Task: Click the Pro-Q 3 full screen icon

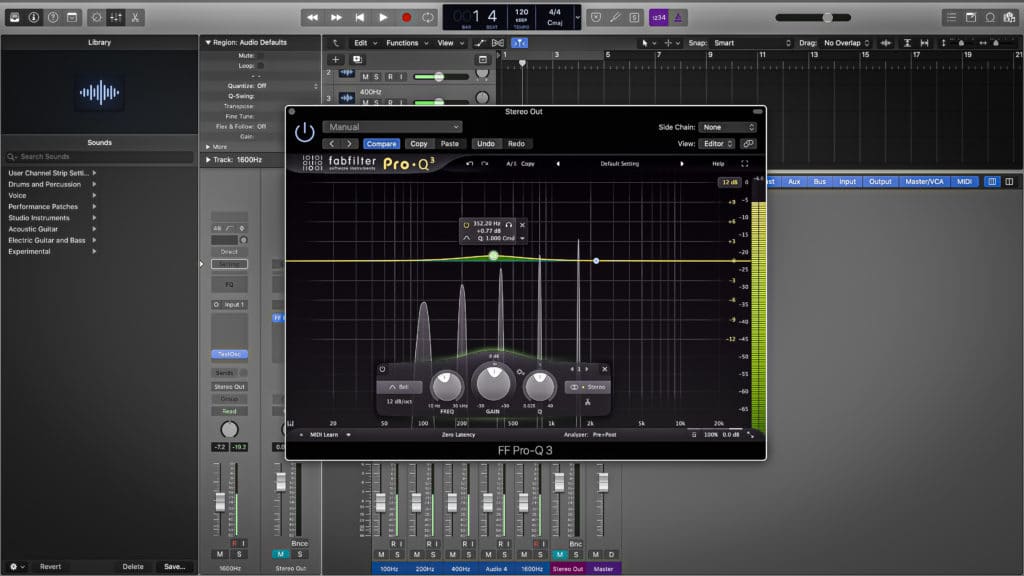Action: 744,164
